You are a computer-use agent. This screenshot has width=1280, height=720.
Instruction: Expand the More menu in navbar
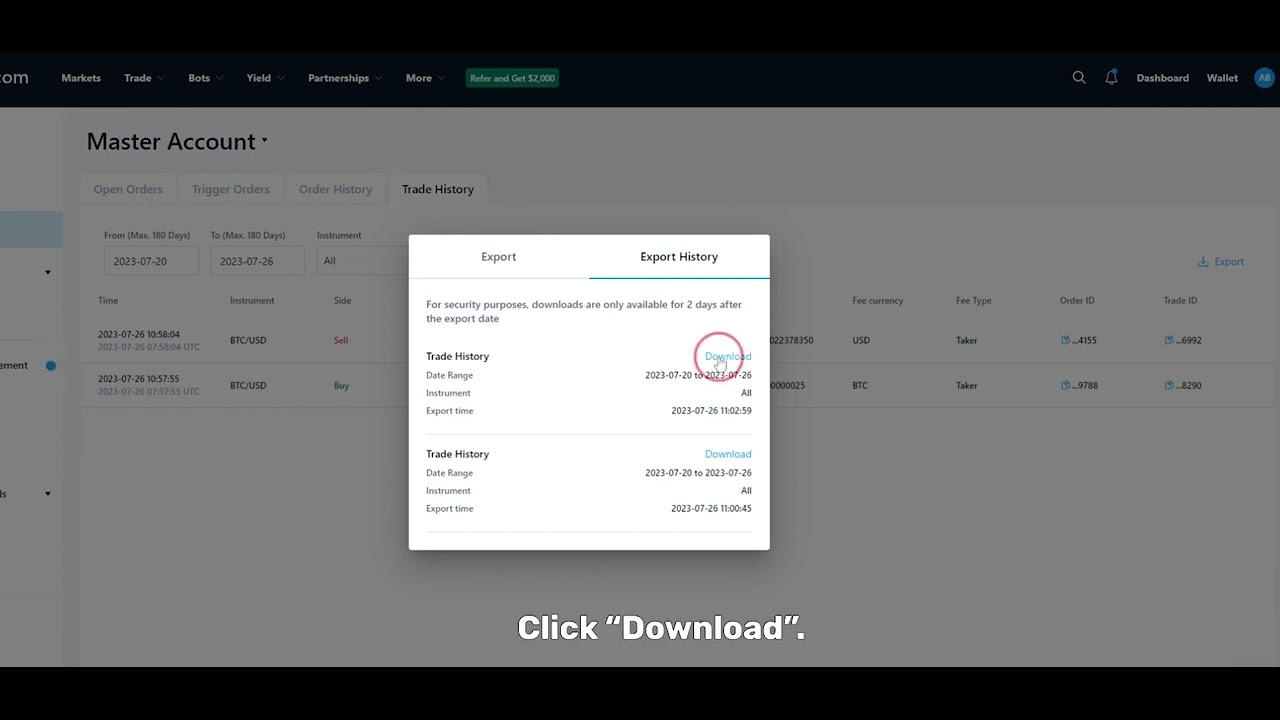coord(426,78)
